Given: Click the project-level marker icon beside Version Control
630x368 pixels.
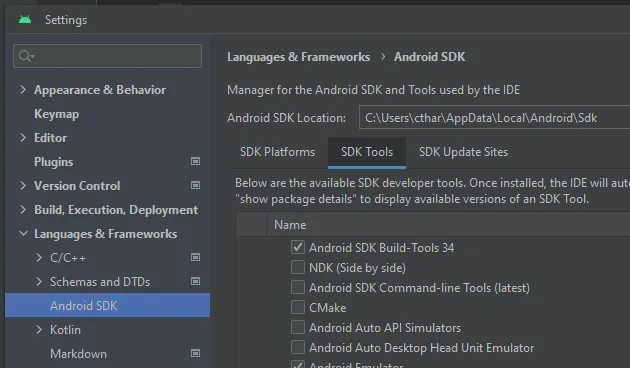Looking at the screenshot, I should 195,185.
